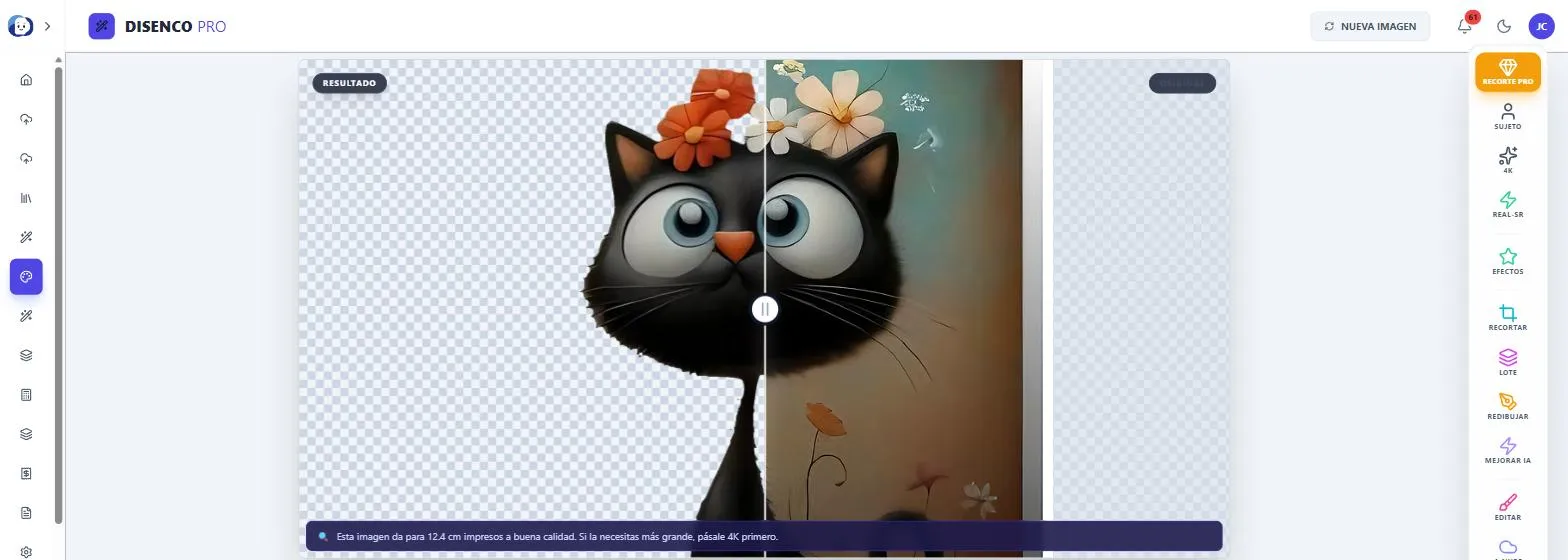Click the NUEVA IMAGEN button
This screenshot has width=1568, height=560.
(x=1370, y=26)
